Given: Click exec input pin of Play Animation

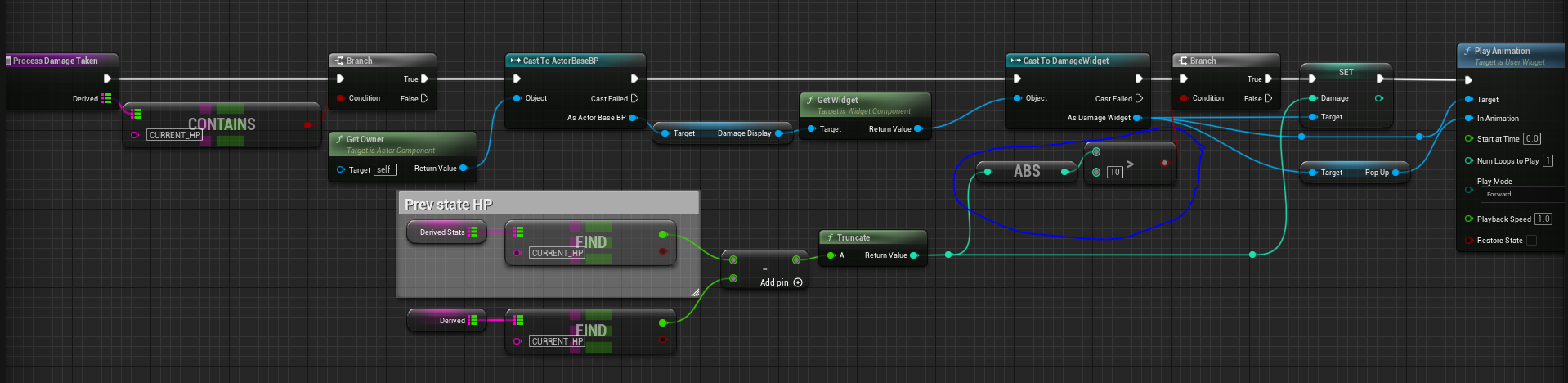Looking at the screenshot, I should (x=1468, y=80).
